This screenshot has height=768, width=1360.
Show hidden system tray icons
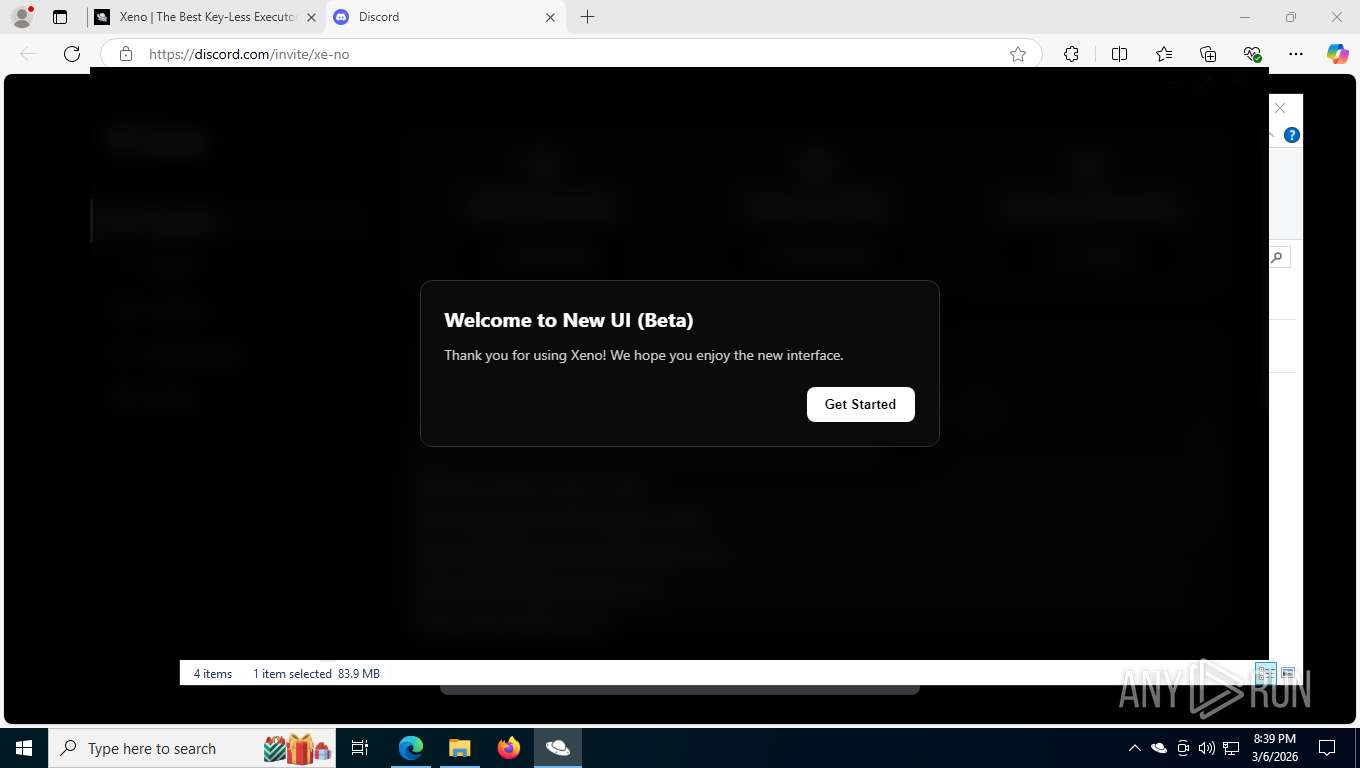[1135, 748]
